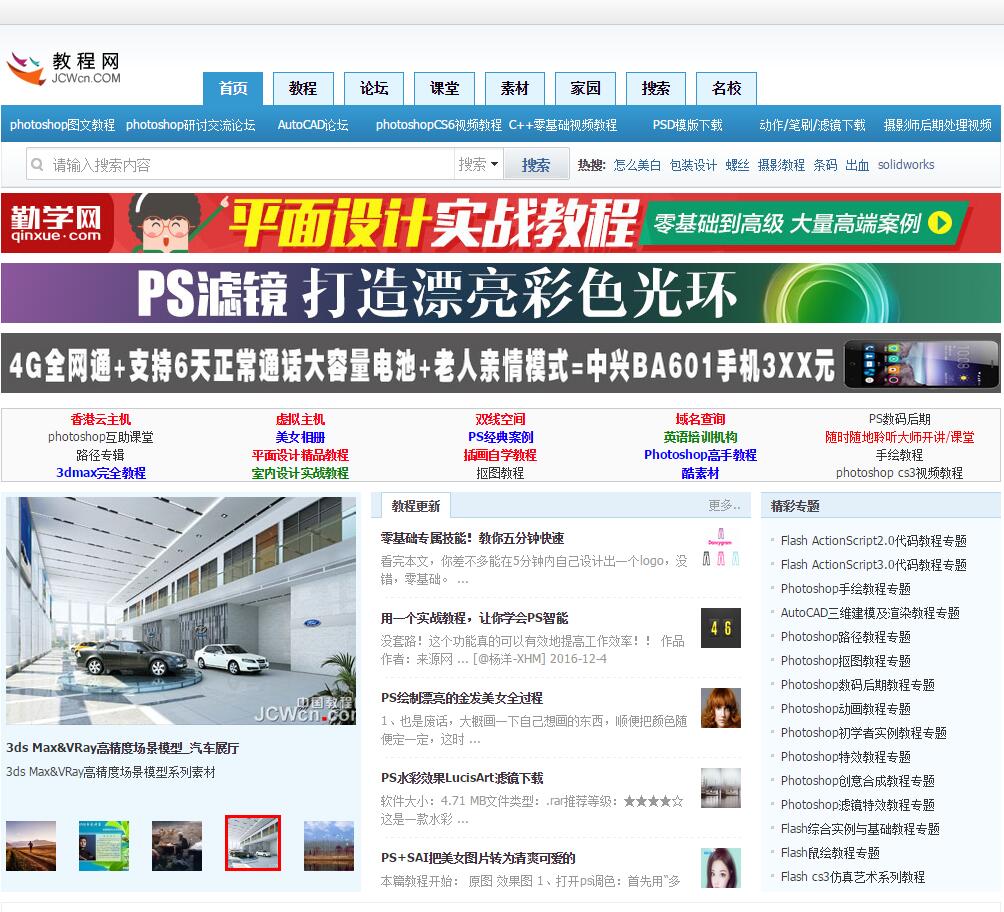
Task: Click the 4 6 number thumbnail
Action: pos(720,628)
